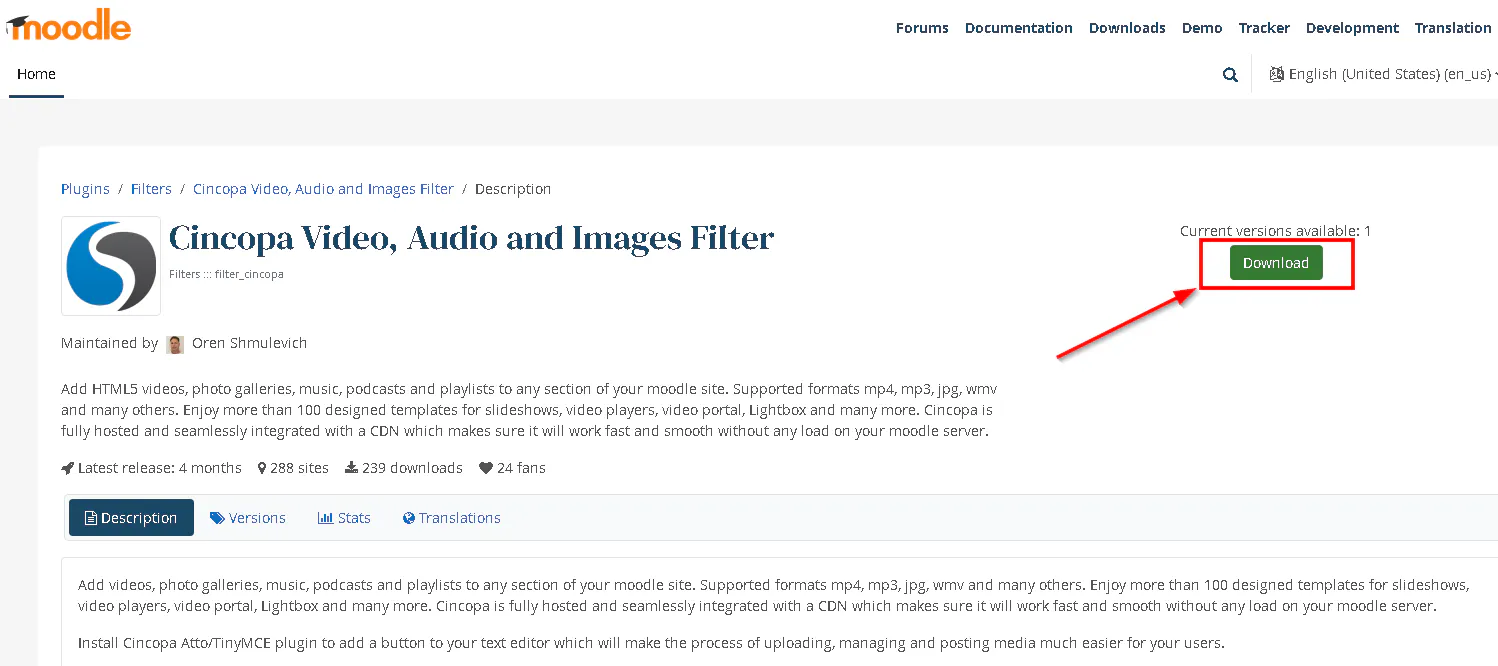Open the Tracker link
1498x666 pixels.
pyautogui.click(x=1264, y=28)
